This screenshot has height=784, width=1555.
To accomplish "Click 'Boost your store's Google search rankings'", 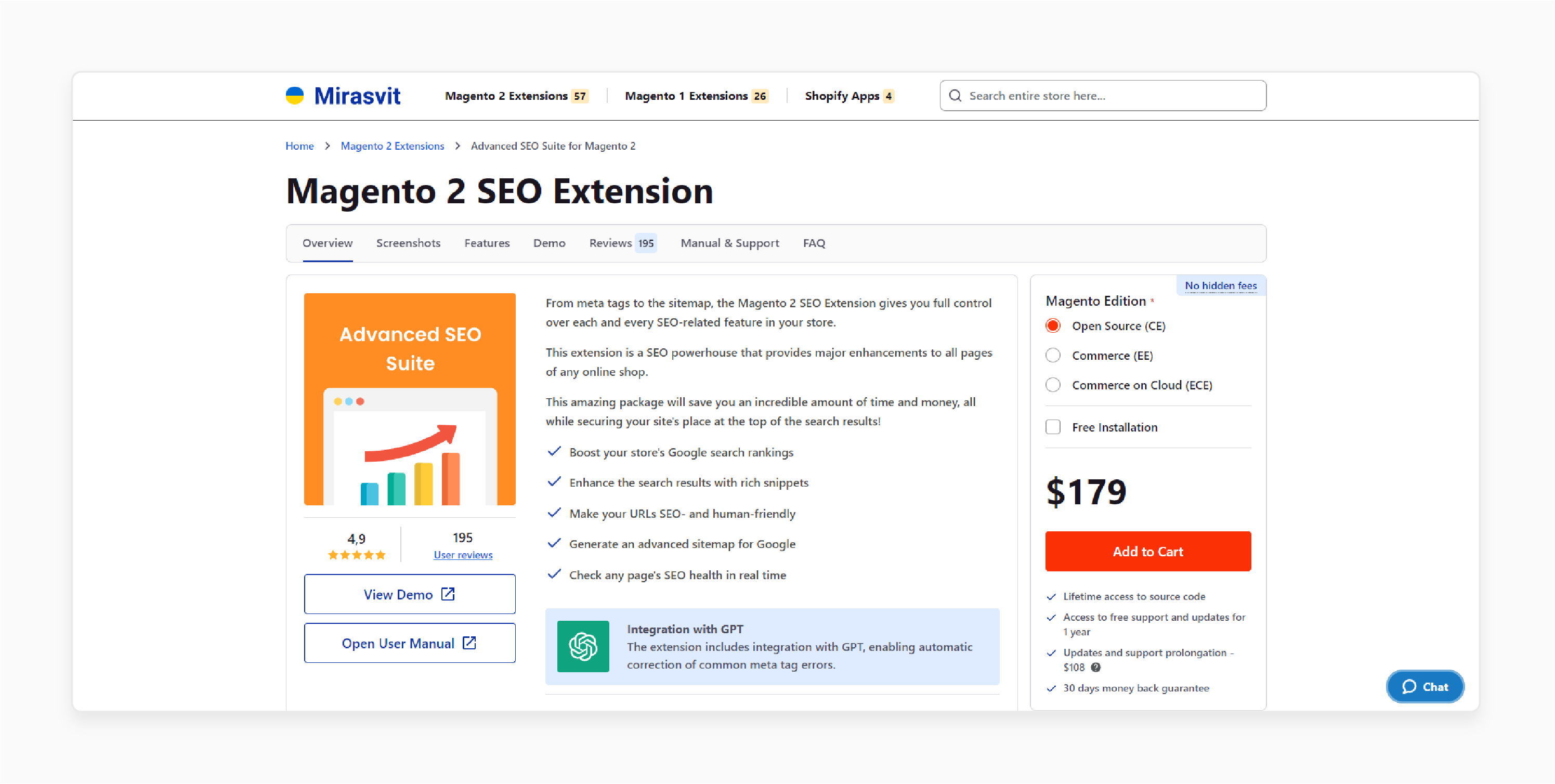I will click(x=681, y=452).
